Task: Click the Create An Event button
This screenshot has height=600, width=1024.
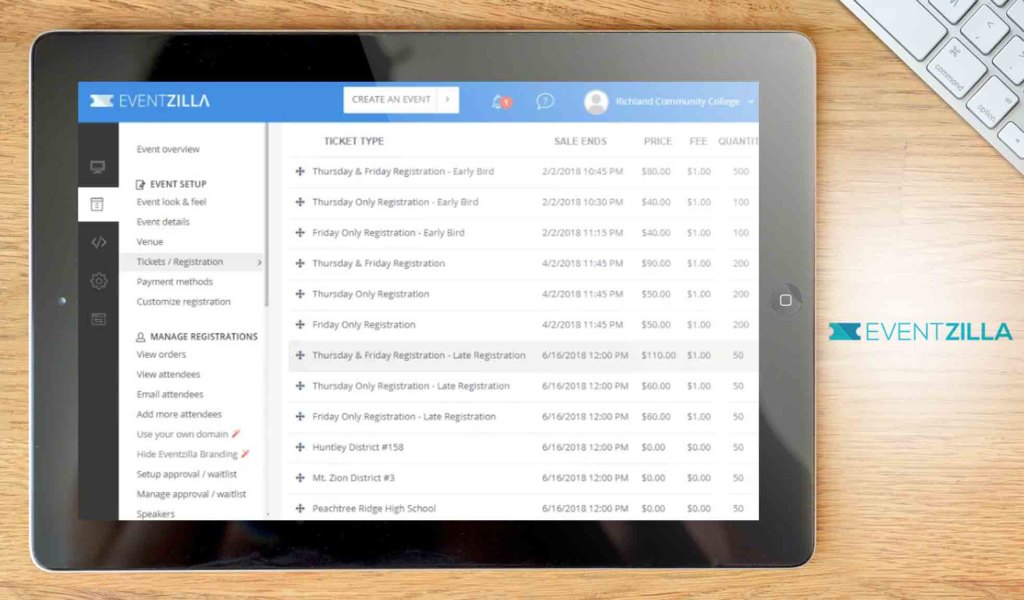Action: [x=390, y=99]
